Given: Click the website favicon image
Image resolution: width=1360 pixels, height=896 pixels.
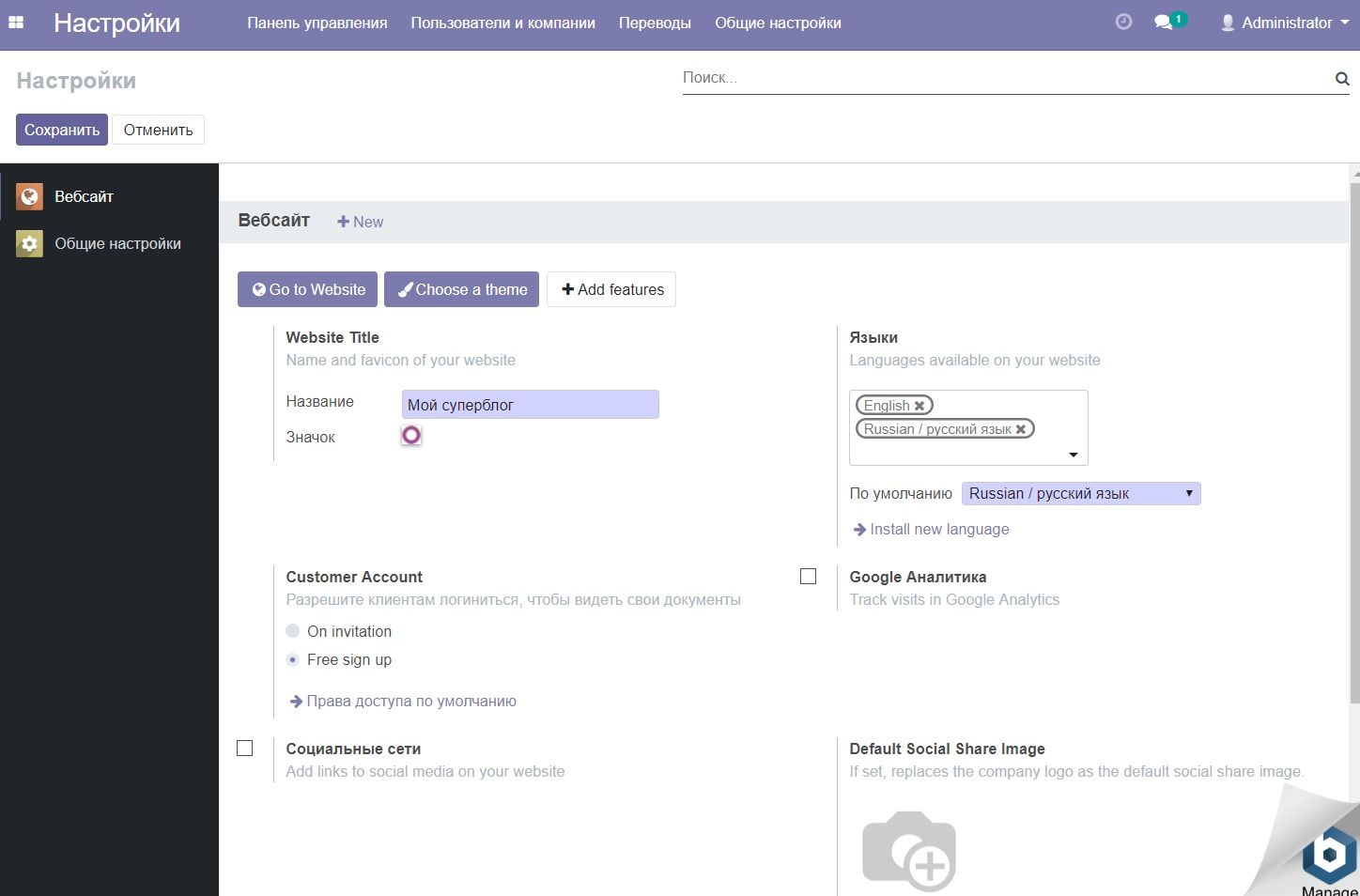Looking at the screenshot, I should click(410, 435).
